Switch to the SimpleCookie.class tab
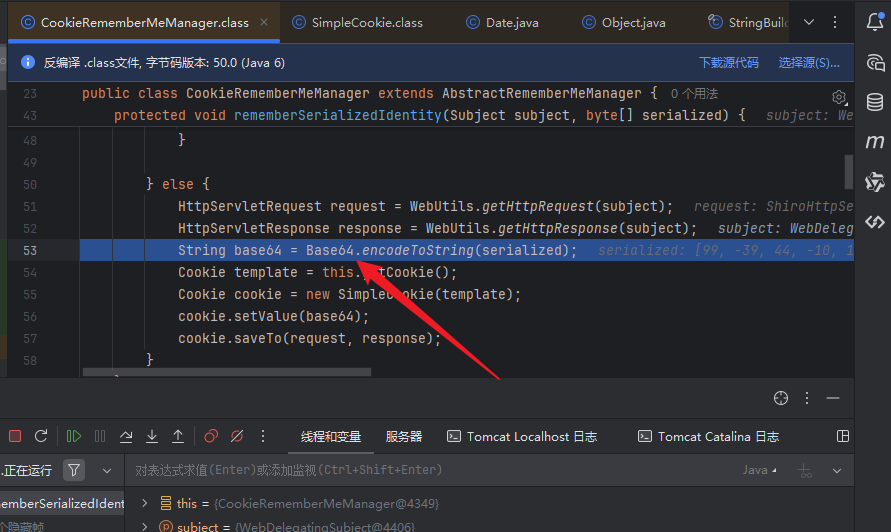 358,22
